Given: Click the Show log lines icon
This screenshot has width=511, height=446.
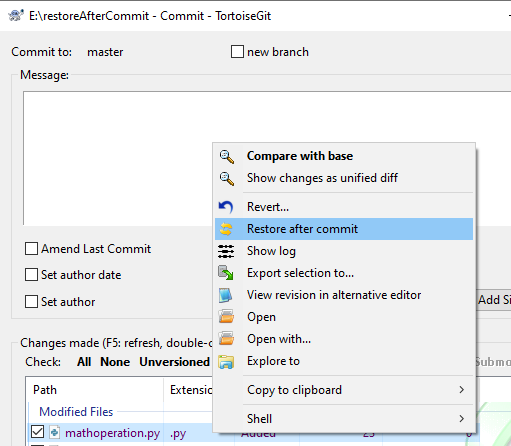Looking at the screenshot, I should (226, 251).
